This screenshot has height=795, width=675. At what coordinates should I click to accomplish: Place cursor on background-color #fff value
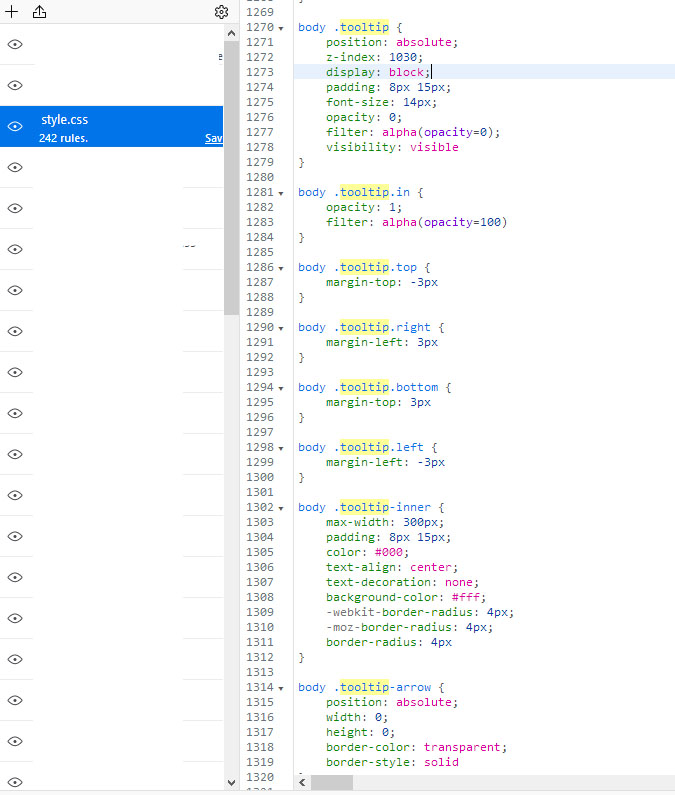468,597
